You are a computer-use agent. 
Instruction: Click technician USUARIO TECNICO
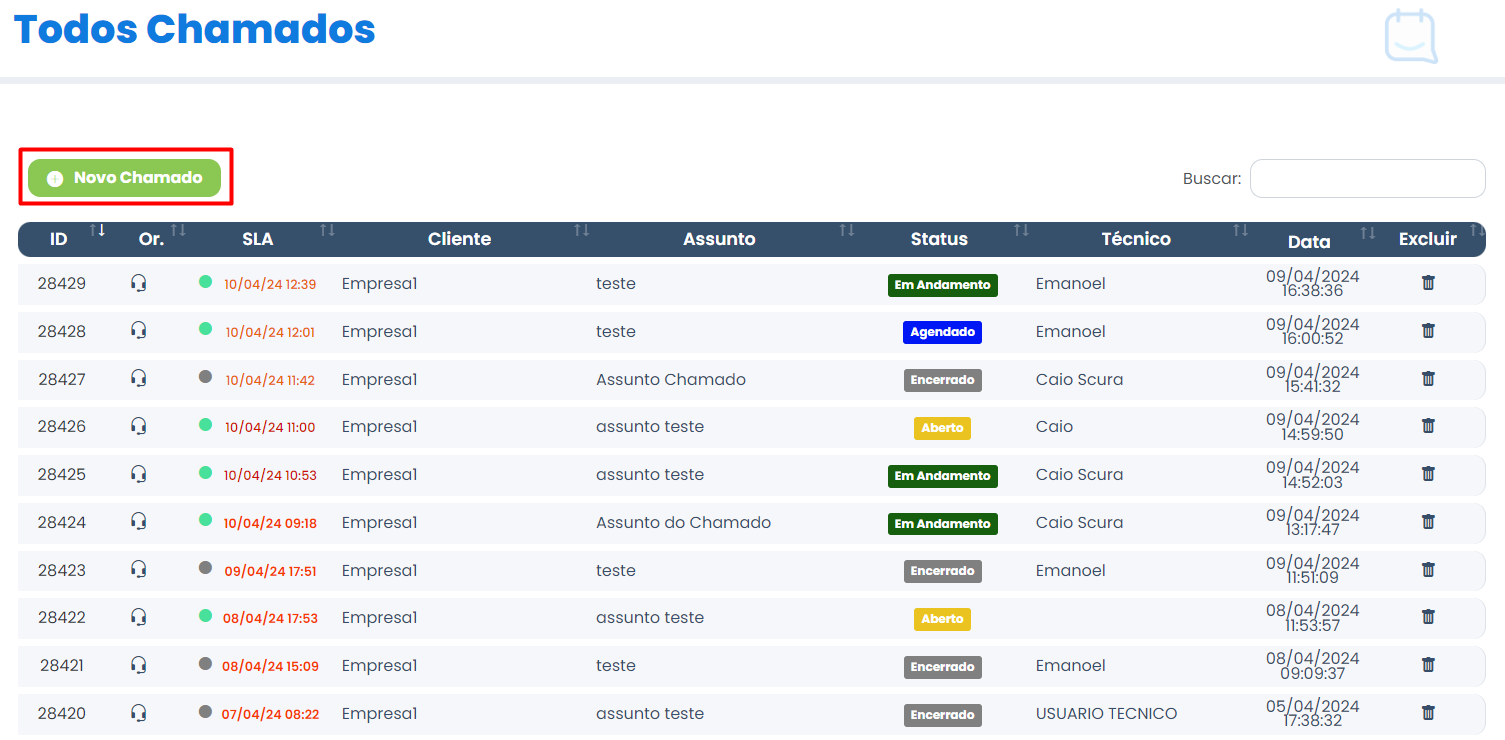click(x=1107, y=713)
